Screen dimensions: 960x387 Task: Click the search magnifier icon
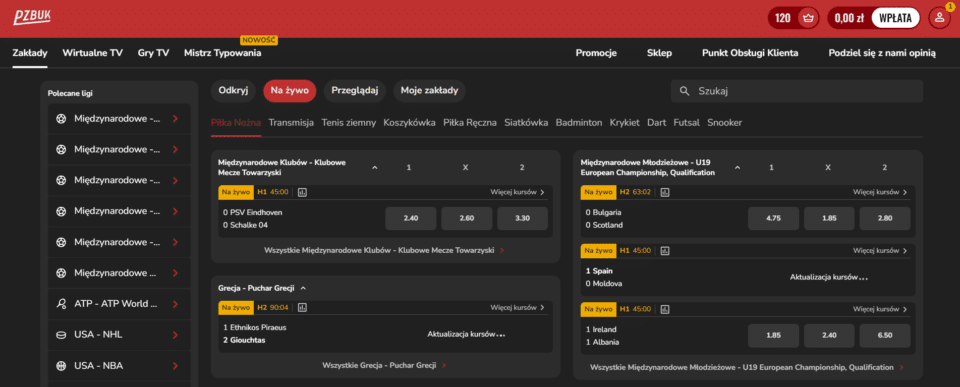pos(684,91)
